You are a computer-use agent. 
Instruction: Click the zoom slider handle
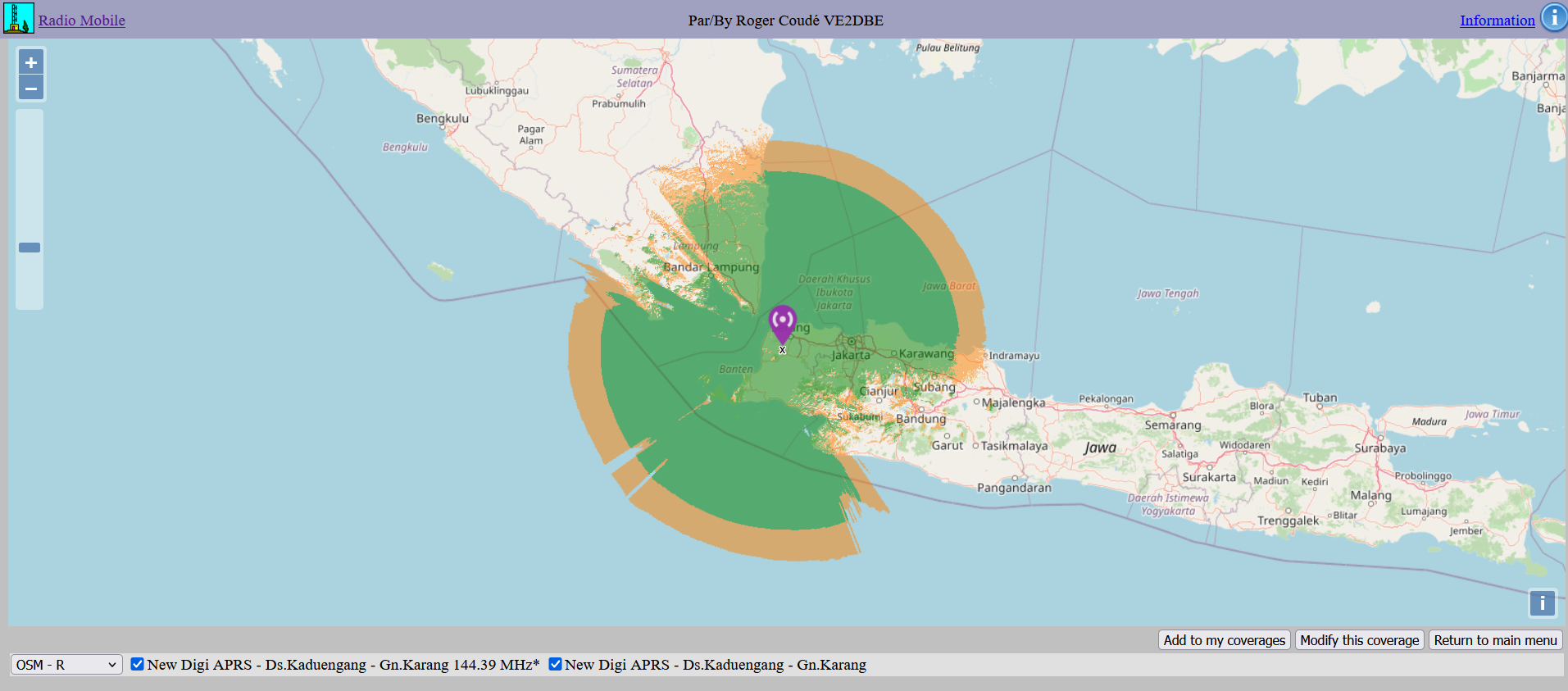click(x=30, y=248)
